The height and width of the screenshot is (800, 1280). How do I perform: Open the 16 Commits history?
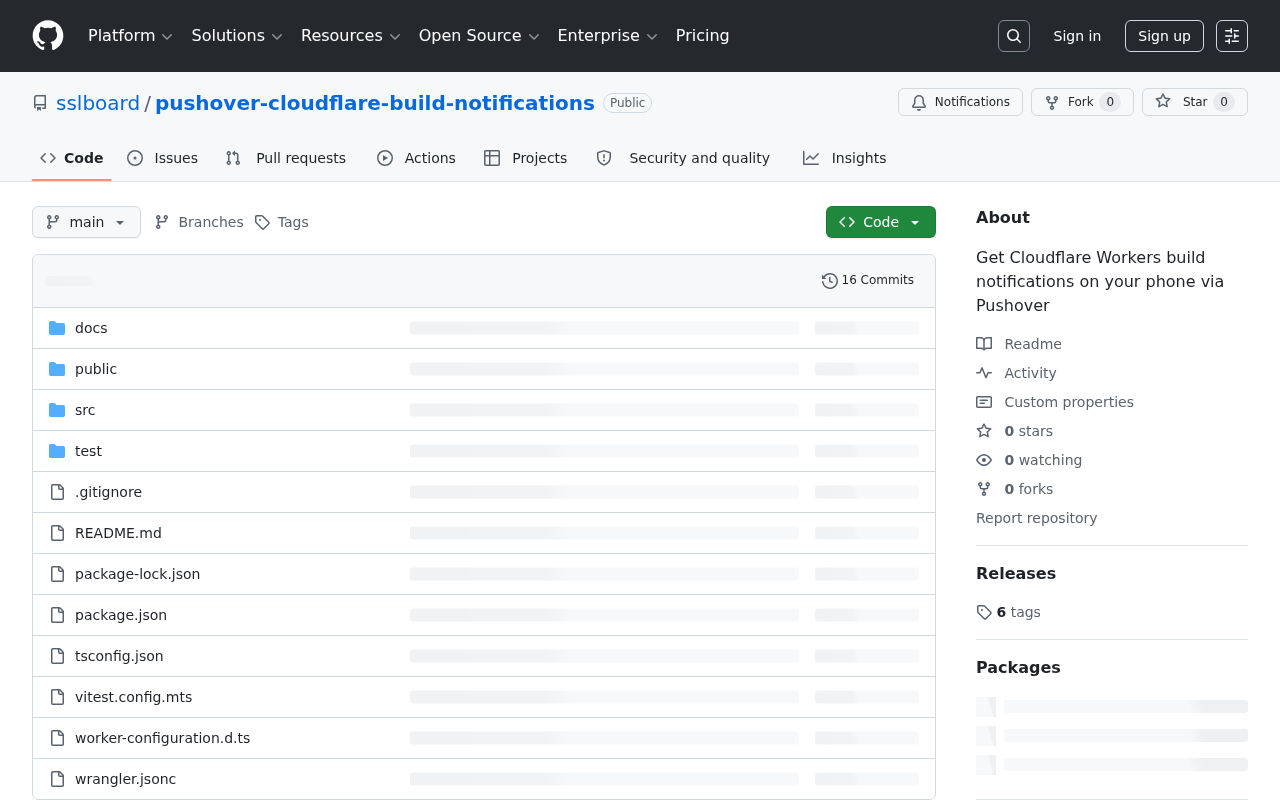[868, 280]
